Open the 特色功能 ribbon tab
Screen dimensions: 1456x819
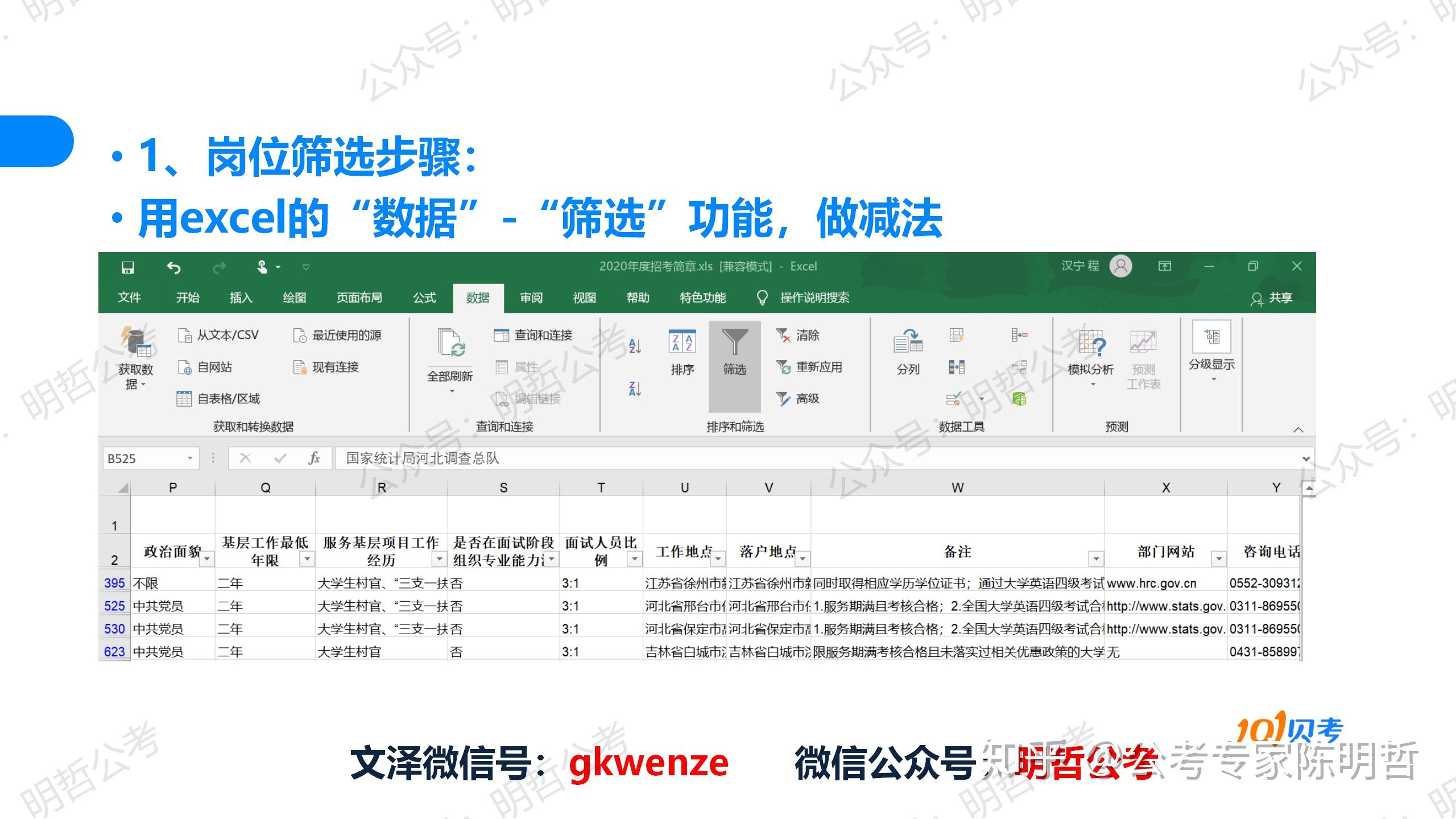(702, 297)
